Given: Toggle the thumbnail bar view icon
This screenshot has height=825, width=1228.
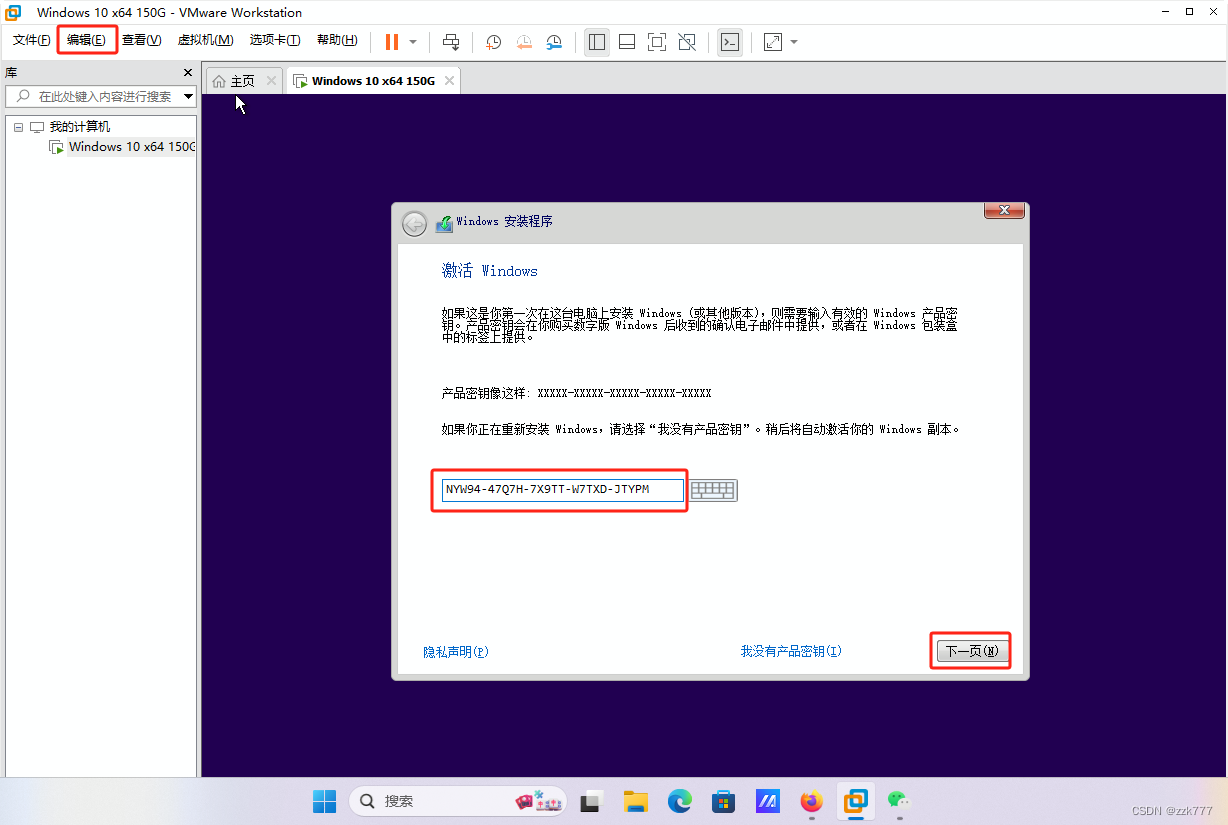Looking at the screenshot, I should coord(627,42).
